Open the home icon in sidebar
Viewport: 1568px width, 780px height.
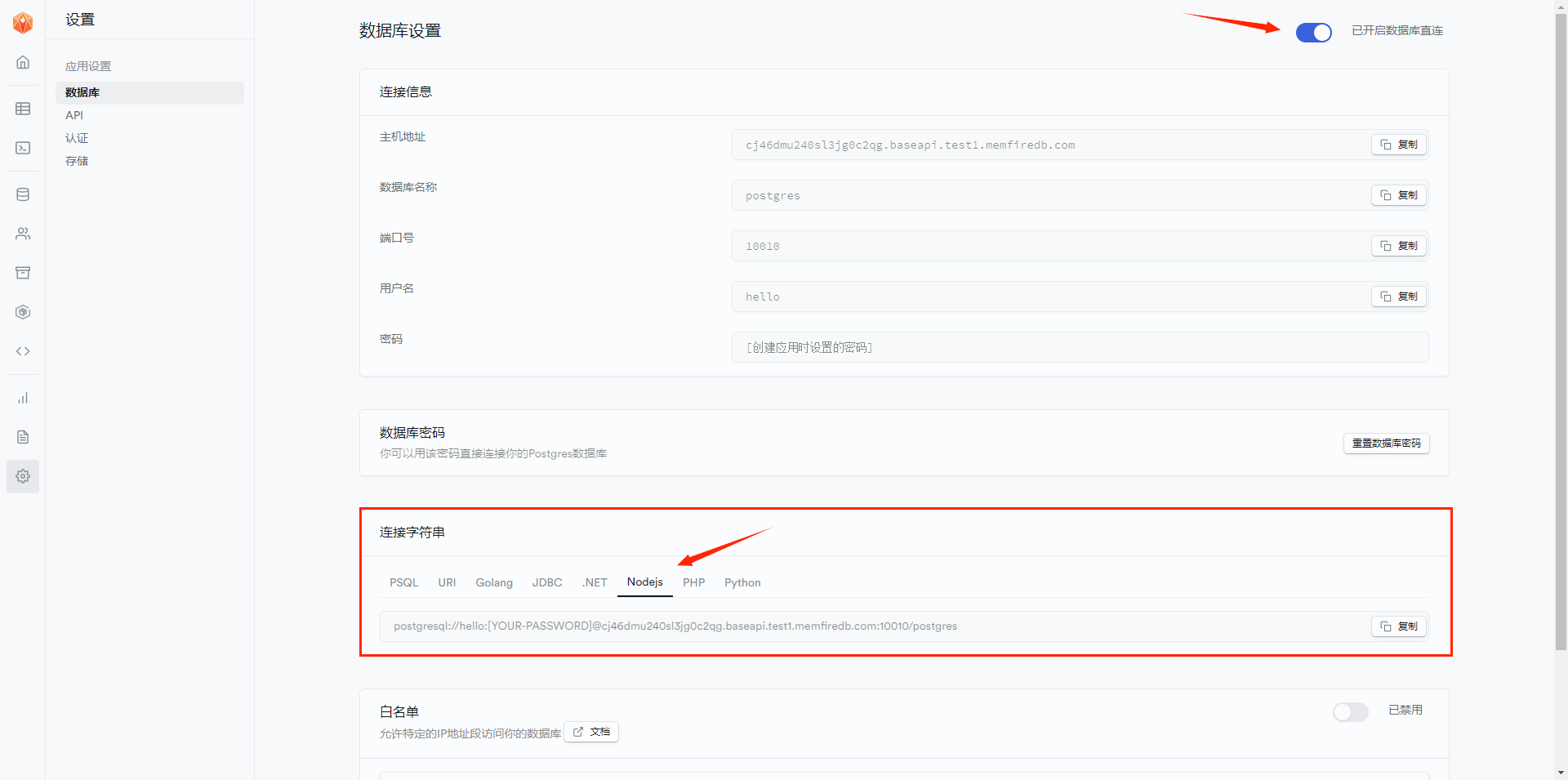click(x=23, y=62)
